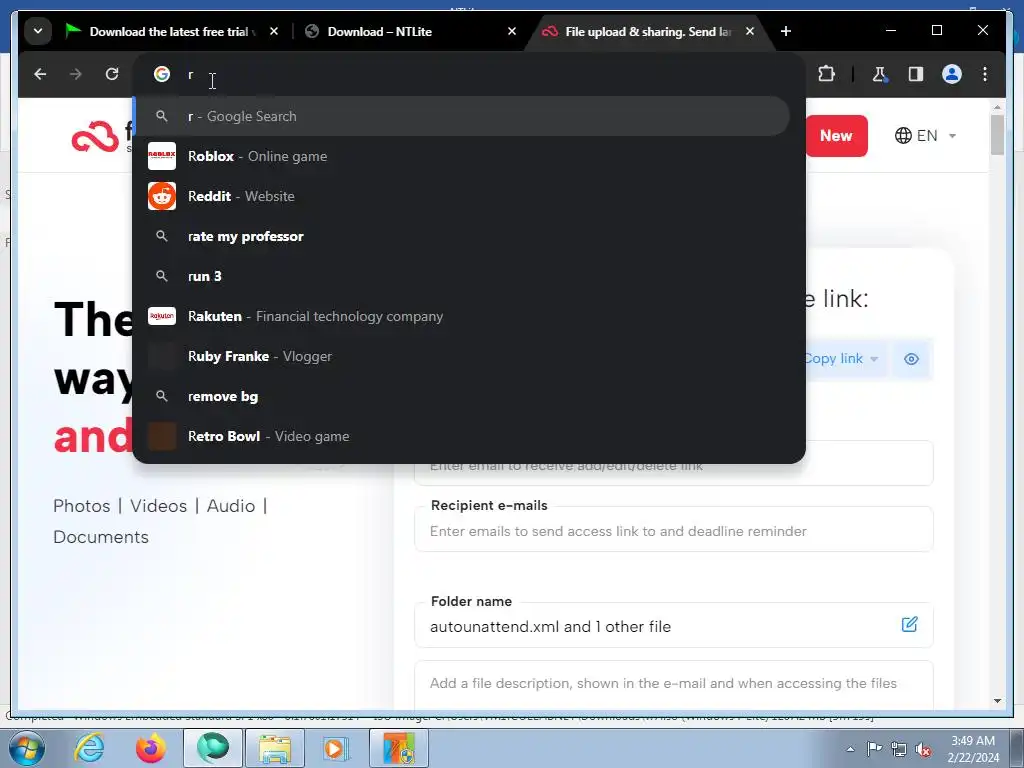This screenshot has height=768, width=1024.
Task: Click the red New button
Action: [x=836, y=136]
